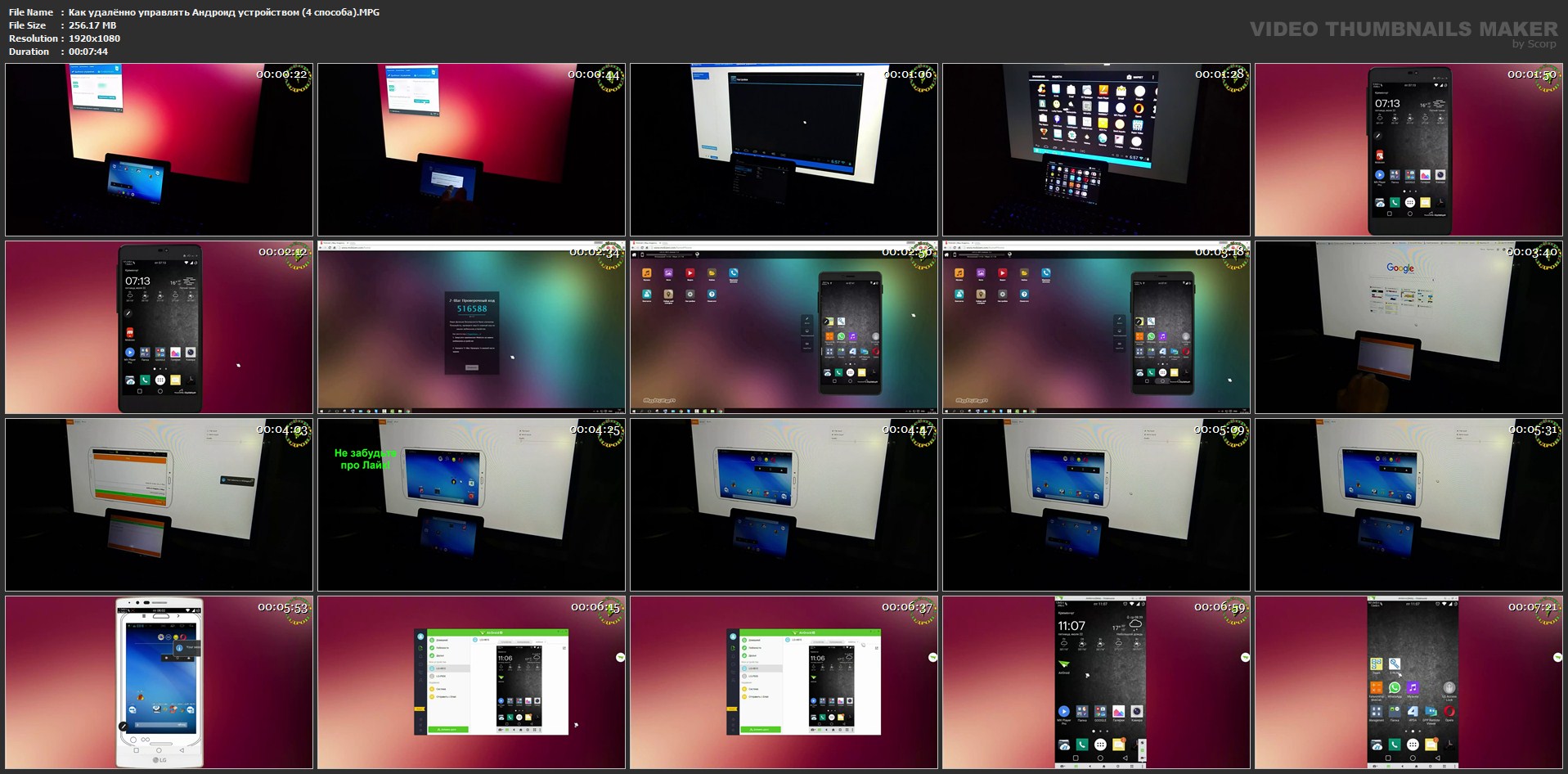1568x774 pixels.
Task: Click the 516588 verification code
Action: tap(472, 308)
